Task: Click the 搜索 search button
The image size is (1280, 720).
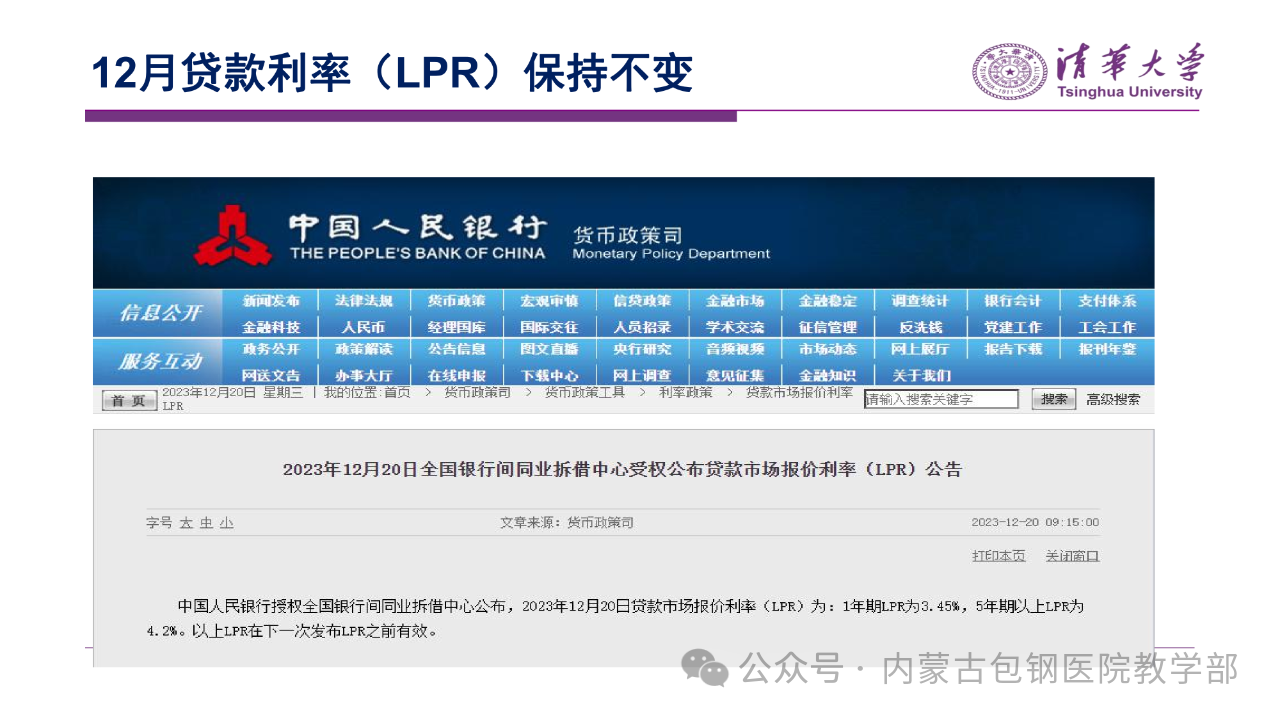Action: tap(1053, 399)
